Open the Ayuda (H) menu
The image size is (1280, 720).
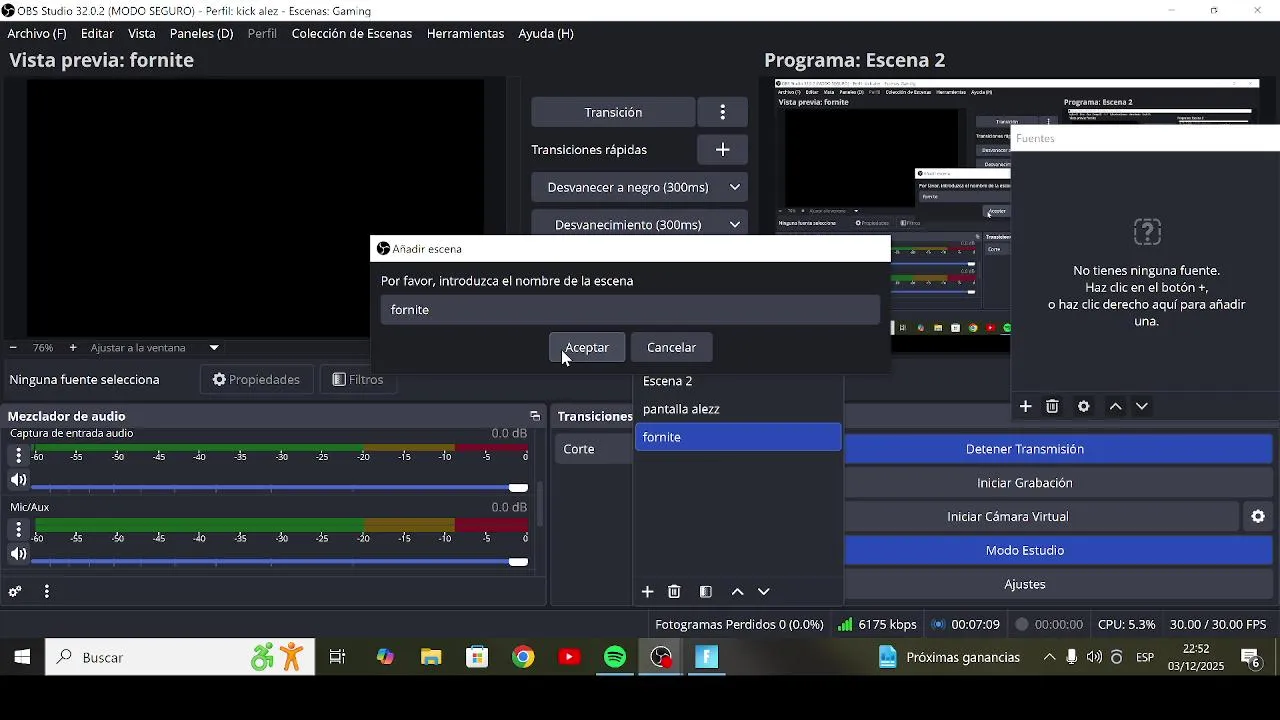(x=546, y=33)
